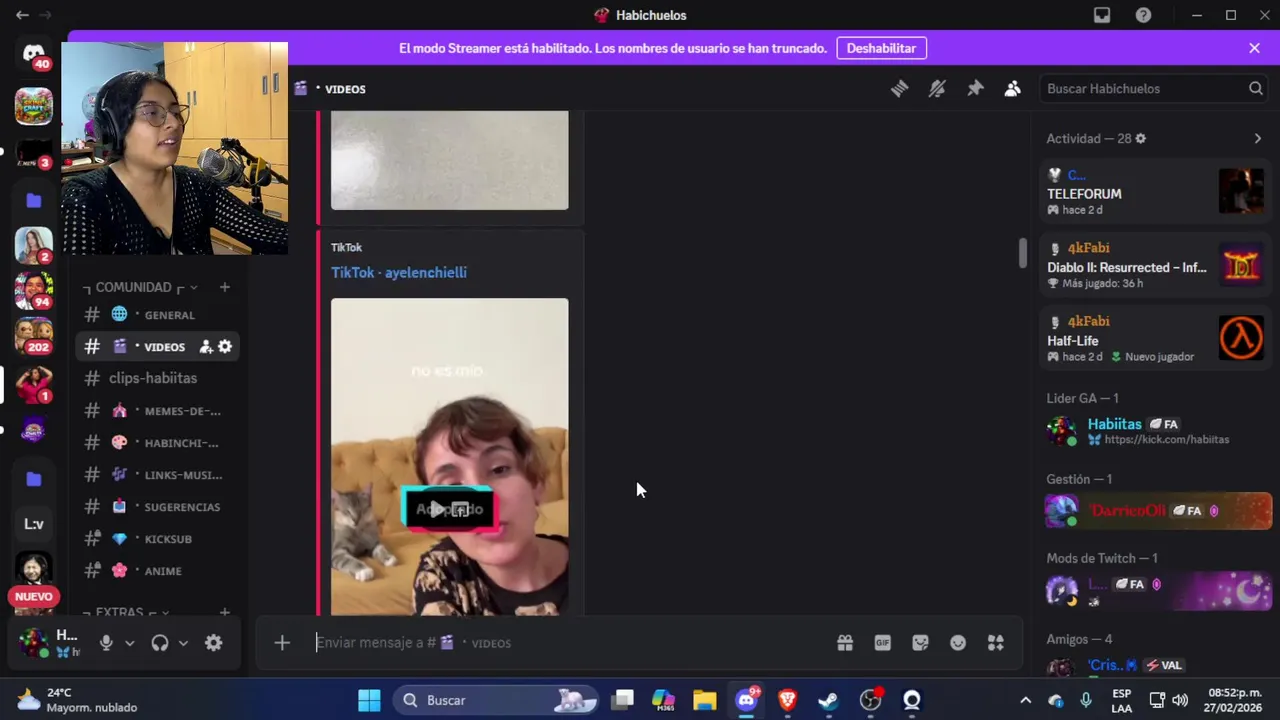Open the KICKSUB channel
Screen dimensions: 1280x720
[157, 539]
